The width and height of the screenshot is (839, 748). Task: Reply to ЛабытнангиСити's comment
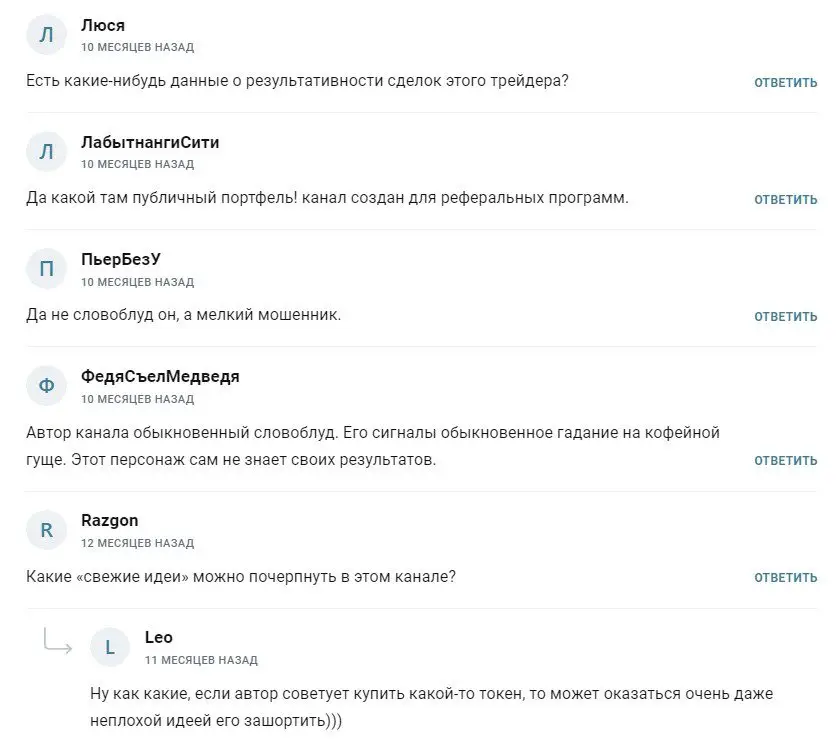coord(785,200)
